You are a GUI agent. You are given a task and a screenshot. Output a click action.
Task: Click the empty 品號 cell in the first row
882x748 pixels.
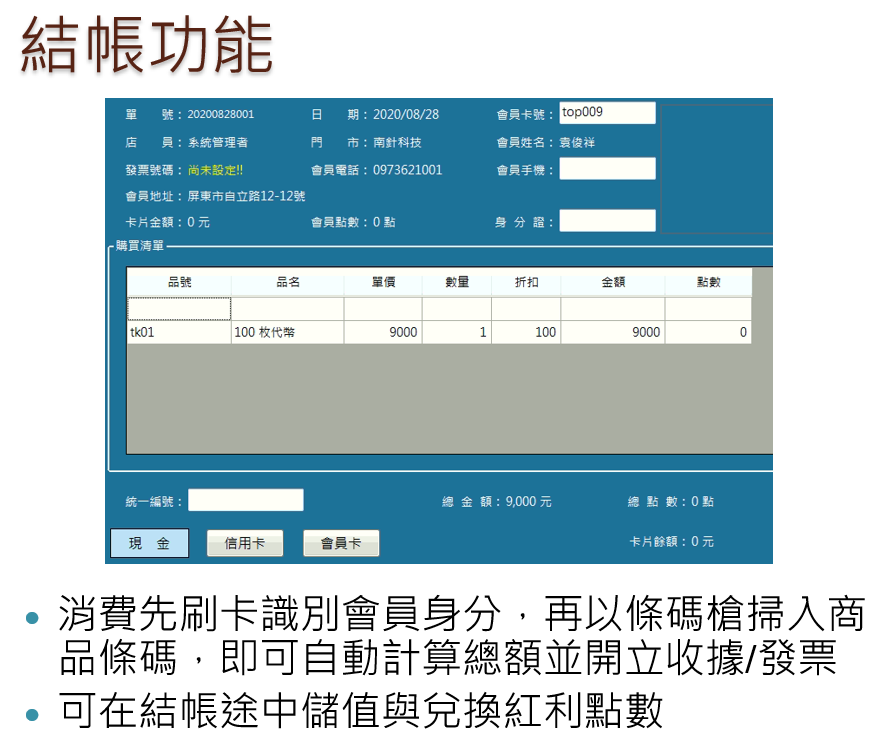(179, 309)
